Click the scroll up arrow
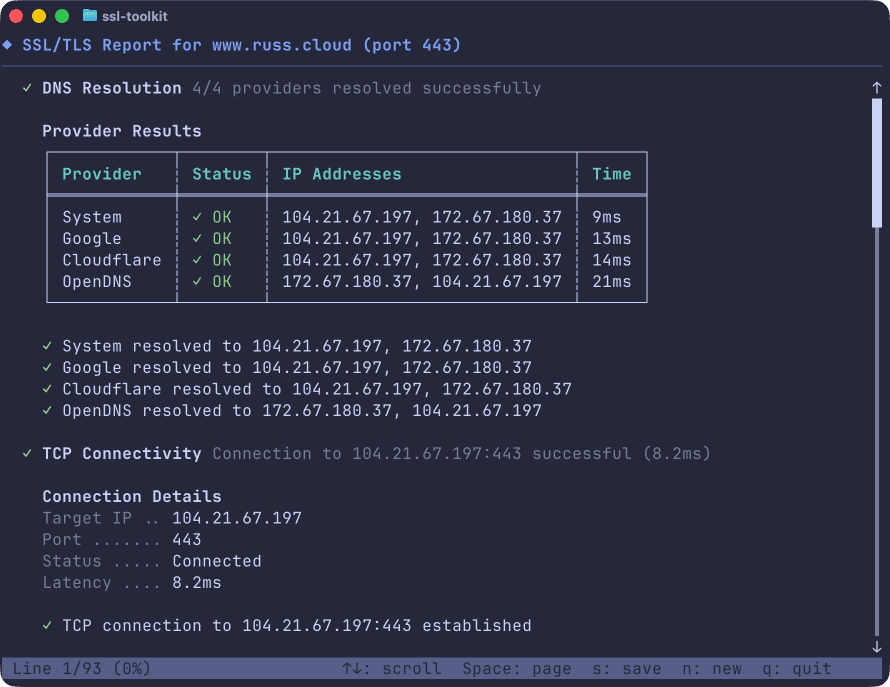890x687 pixels. click(877, 88)
